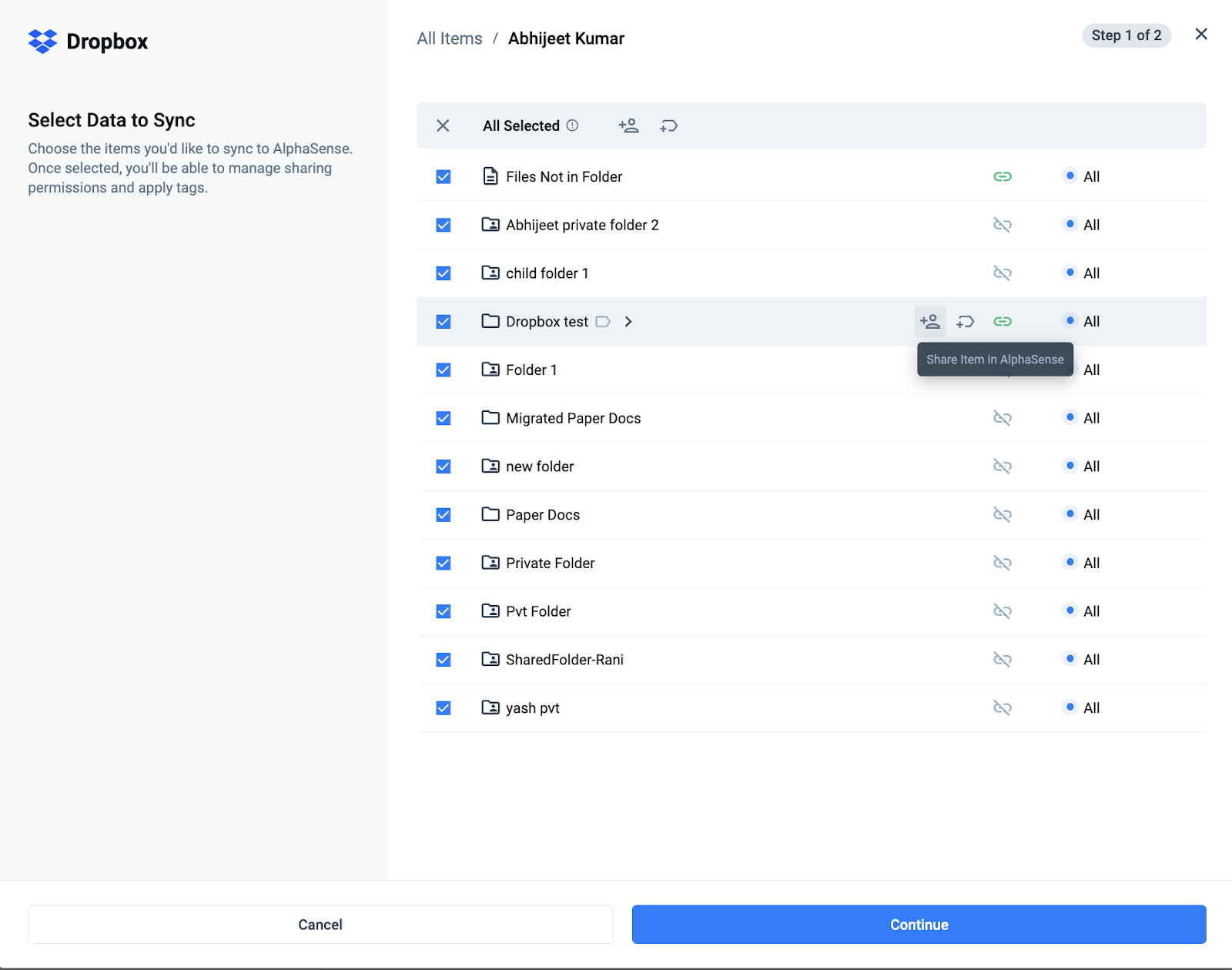The height and width of the screenshot is (970, 1232).
Task: Uncheck the Migrated Paper Docs checkbox
Action: tap(444, 418)
